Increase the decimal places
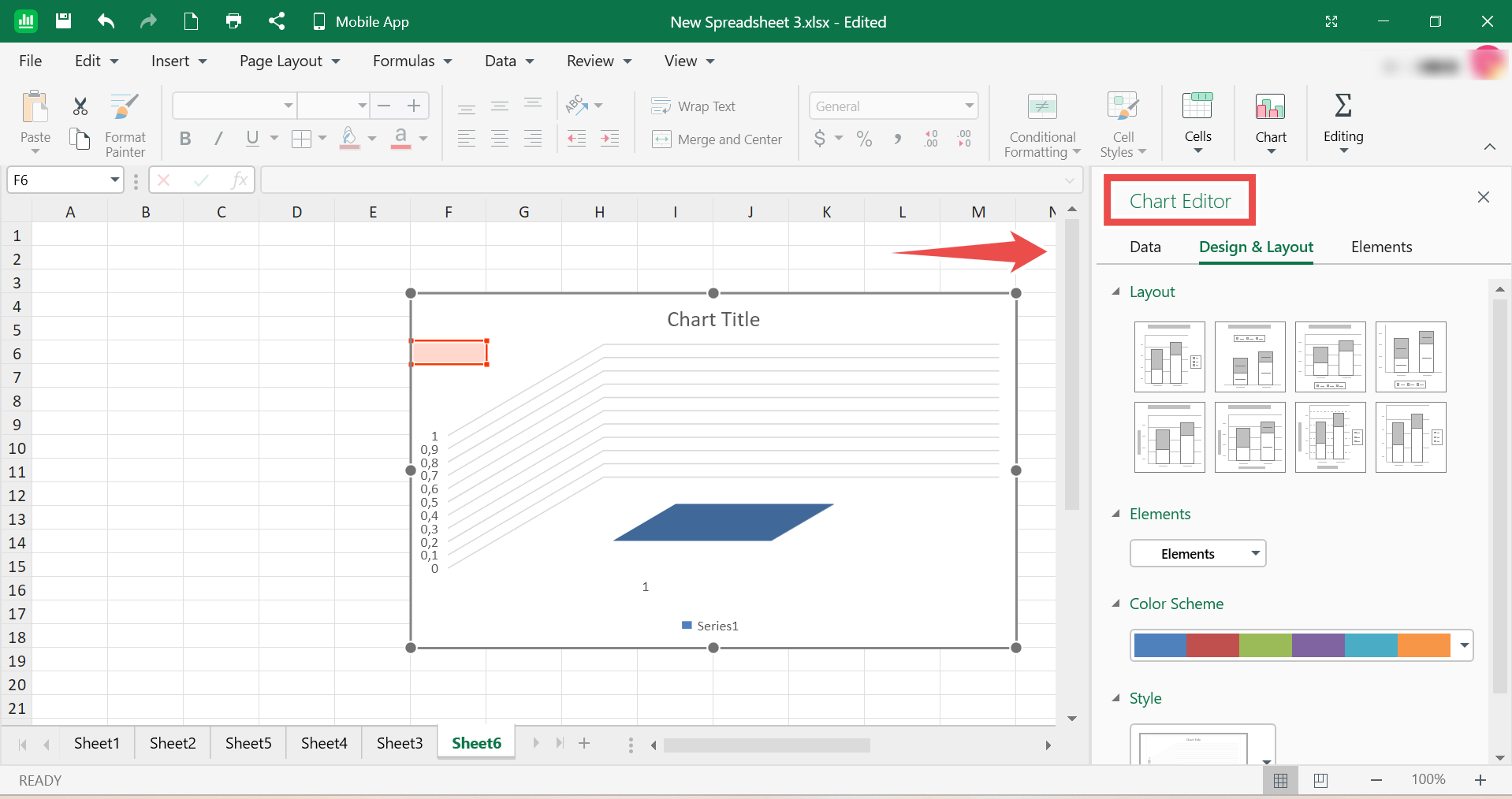The height and width of the screenshot is (799, 1512). (x=931, y=139)
